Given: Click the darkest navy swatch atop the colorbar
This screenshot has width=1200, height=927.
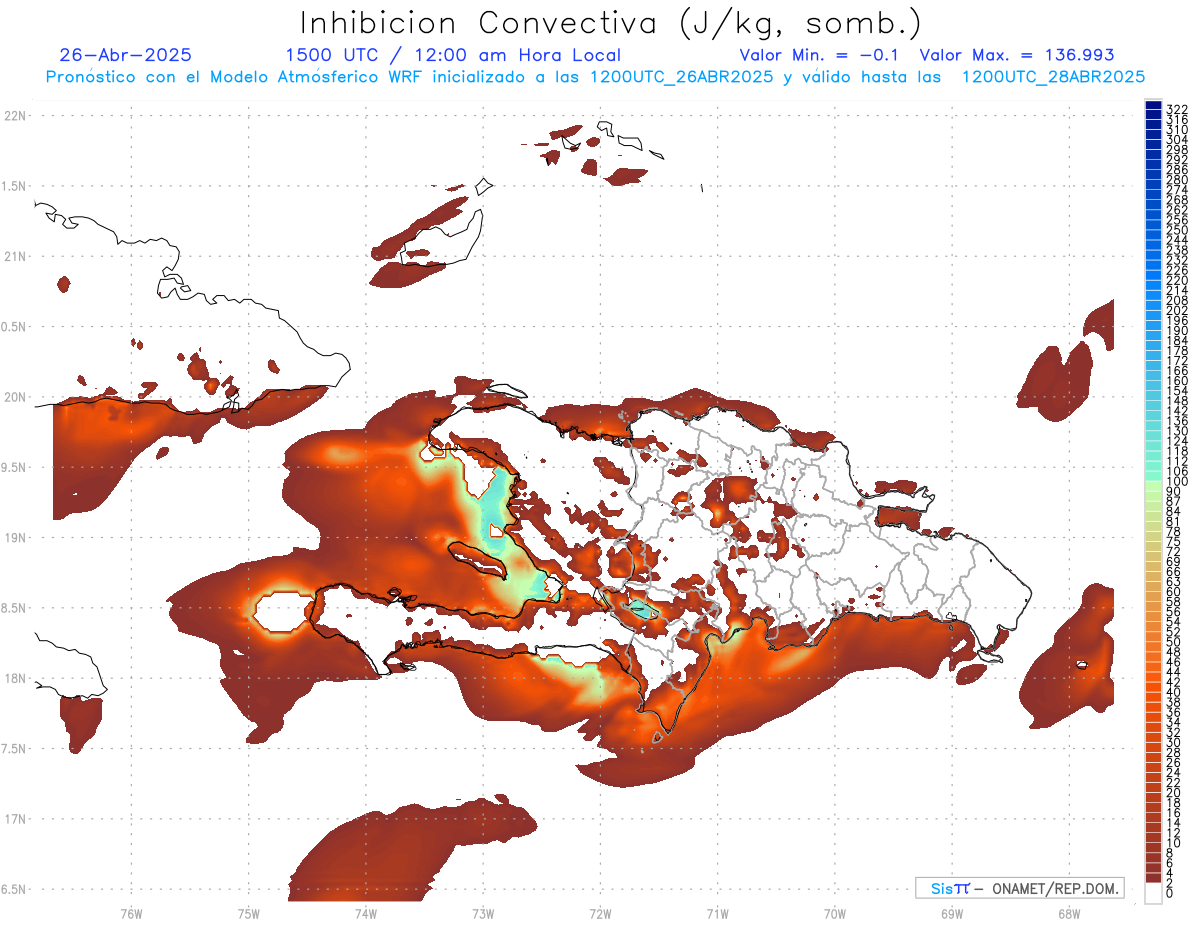Looking at the screenshot, I should click(x=1153, y=105).
